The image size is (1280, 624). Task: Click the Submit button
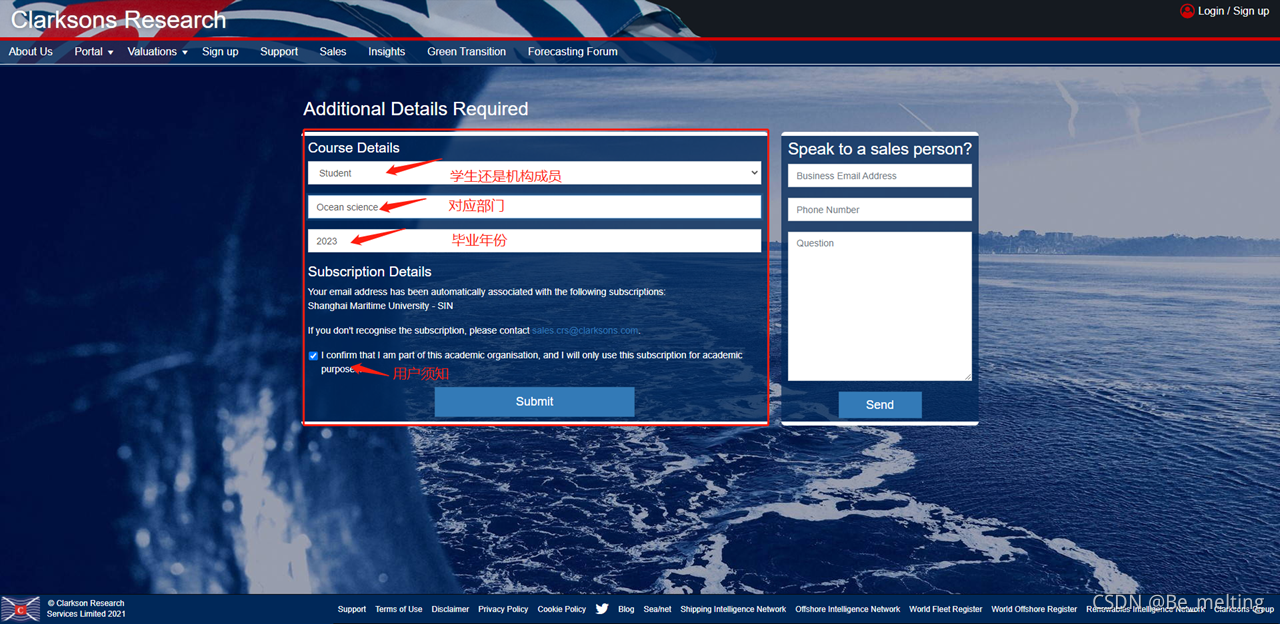(534, 401)
